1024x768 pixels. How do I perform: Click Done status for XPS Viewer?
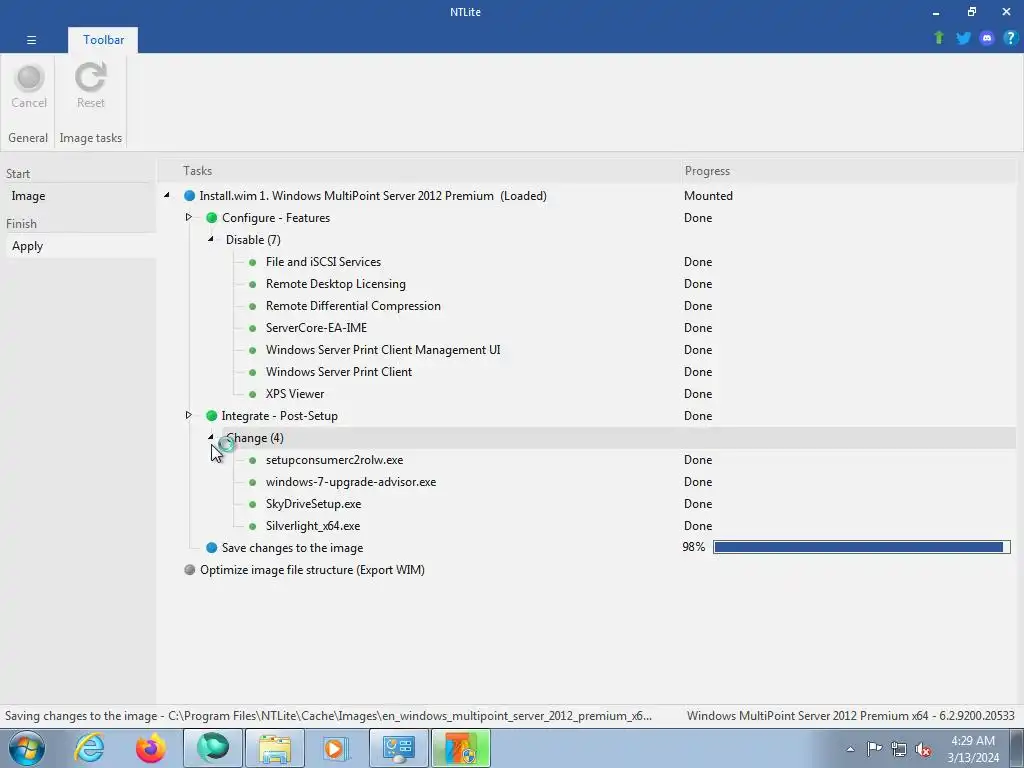697,394
